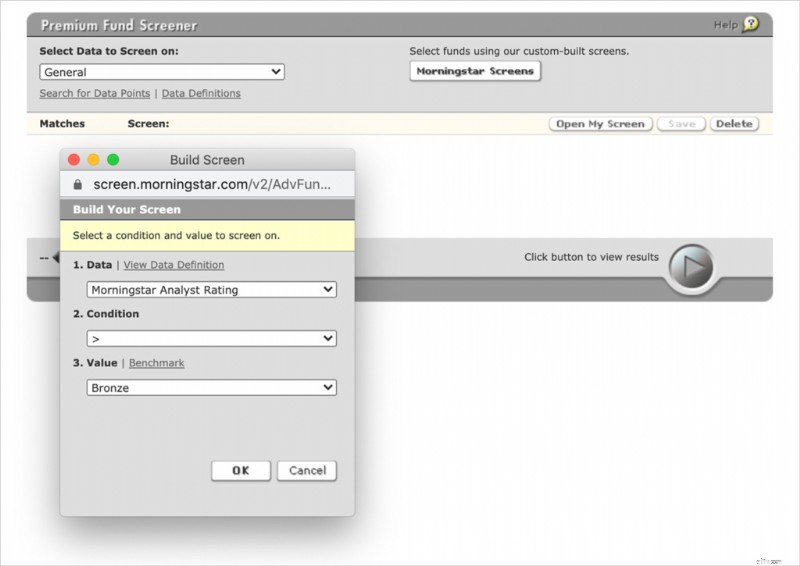Click 'Click button to view results' text
The image size is (800, 566).
point(591,257)
